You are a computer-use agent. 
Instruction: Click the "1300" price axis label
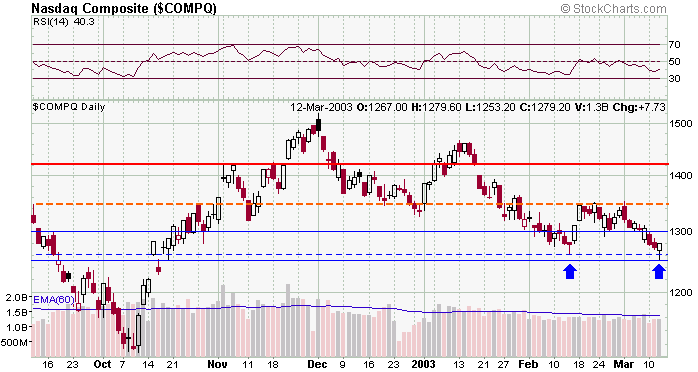coord(681,232)
